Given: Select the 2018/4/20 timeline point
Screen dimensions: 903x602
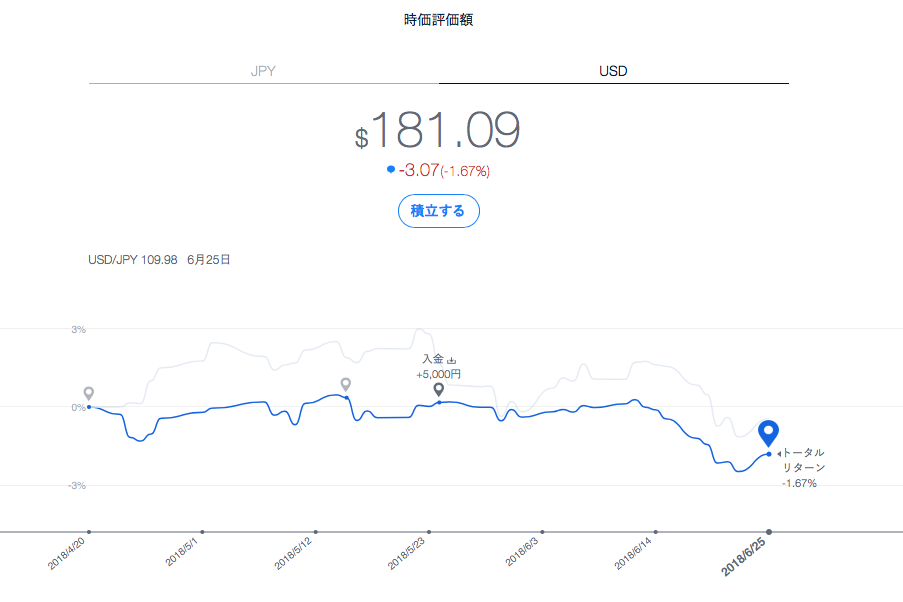Looking at the screenshot, I should pyautogui.click(x=89, y=532).
